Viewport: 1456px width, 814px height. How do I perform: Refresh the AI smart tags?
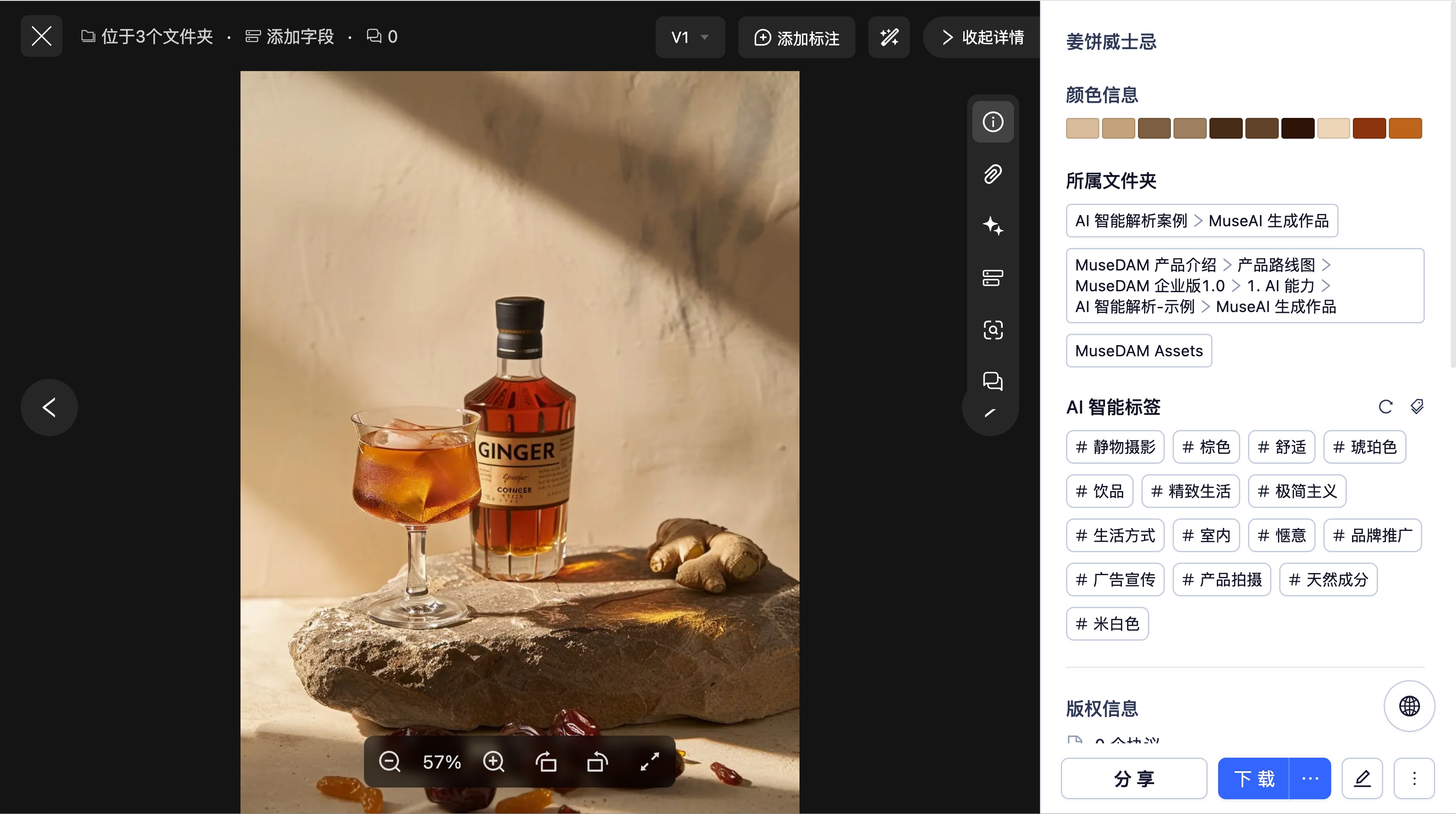pos(1385,407)
